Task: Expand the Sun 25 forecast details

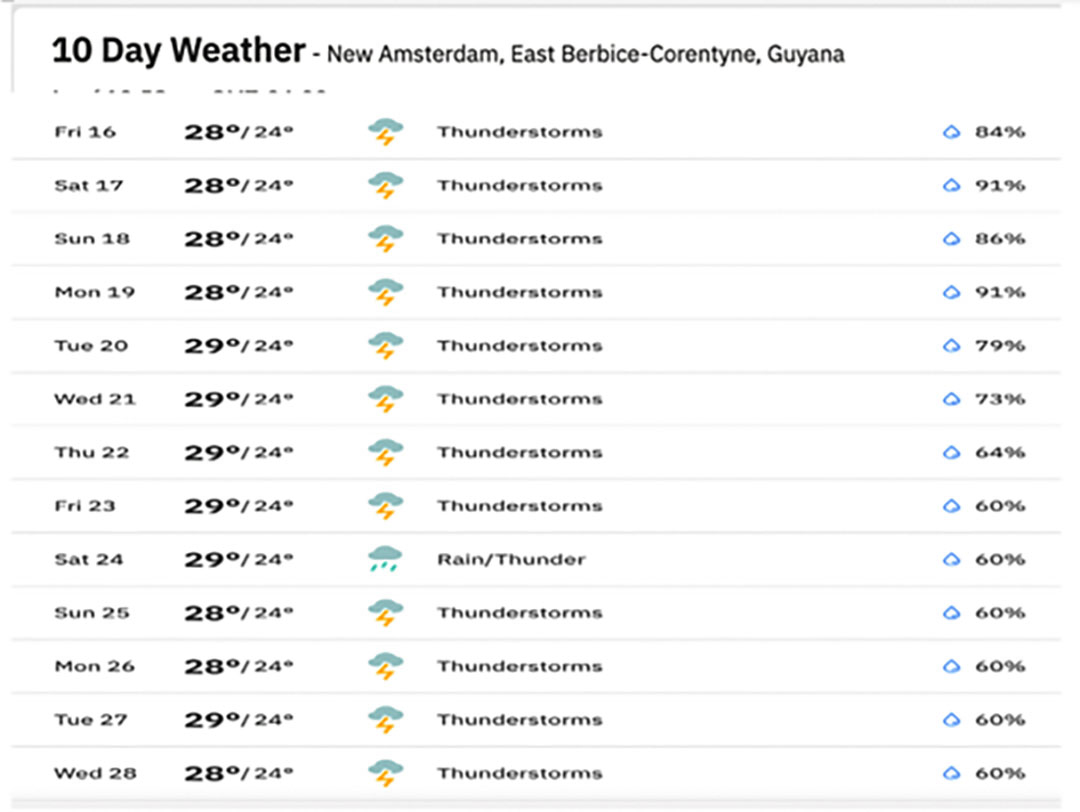Action: [x=536, y=612]
